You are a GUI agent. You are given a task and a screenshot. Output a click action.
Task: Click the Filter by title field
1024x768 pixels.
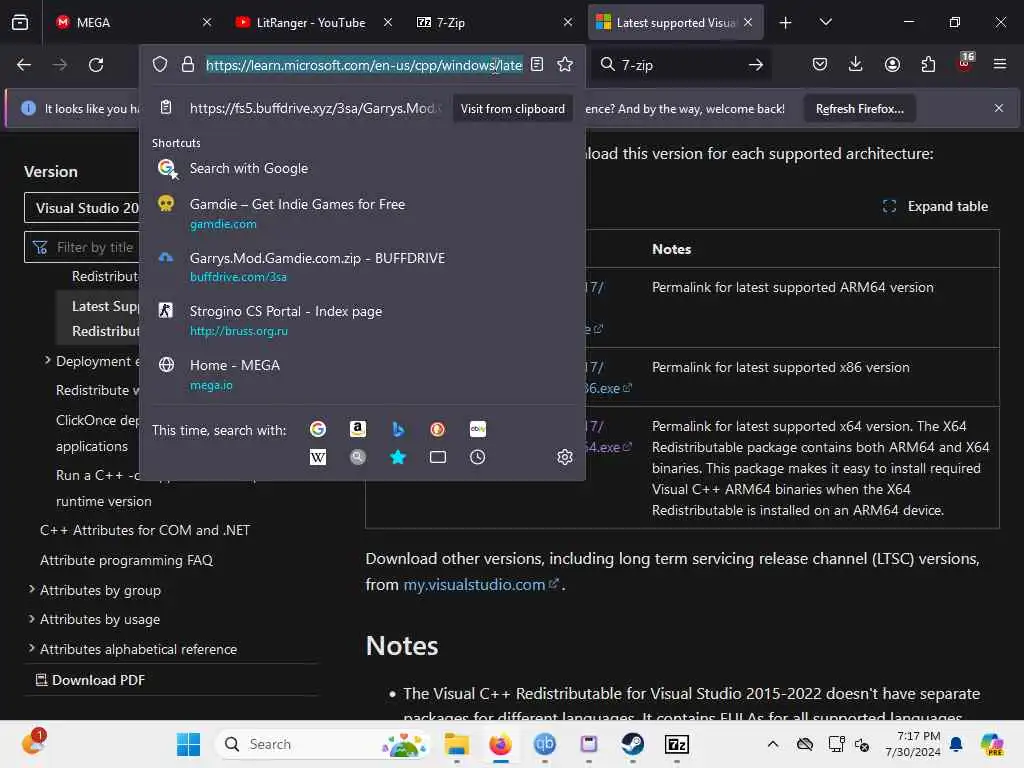[x=84, y=247]
